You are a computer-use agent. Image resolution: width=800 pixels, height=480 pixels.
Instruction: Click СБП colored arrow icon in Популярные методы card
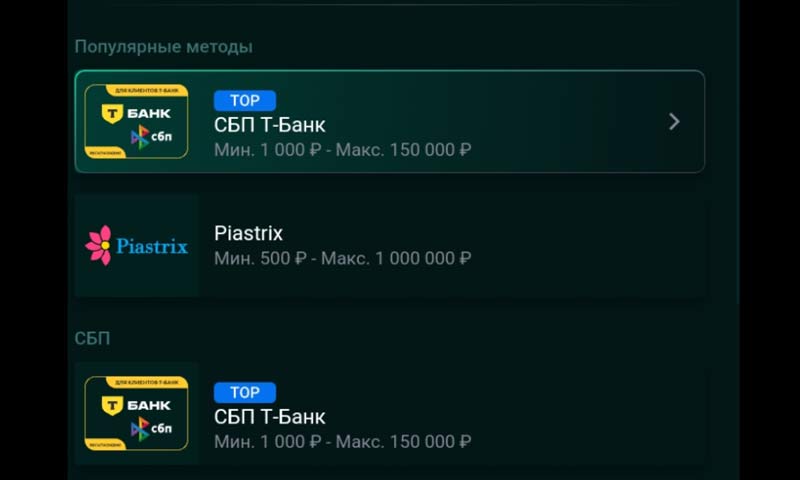coord(140,137)
